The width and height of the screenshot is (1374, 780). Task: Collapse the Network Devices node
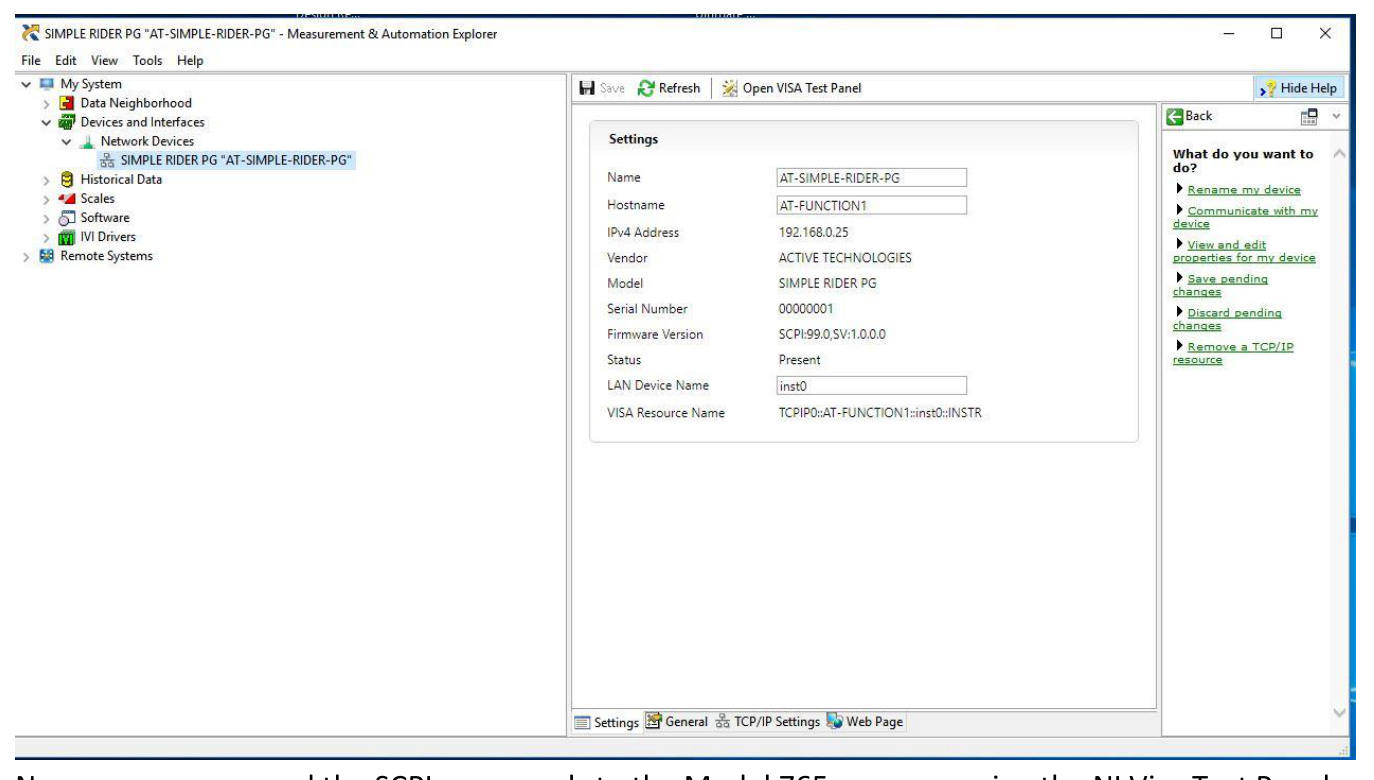point(65,141)
